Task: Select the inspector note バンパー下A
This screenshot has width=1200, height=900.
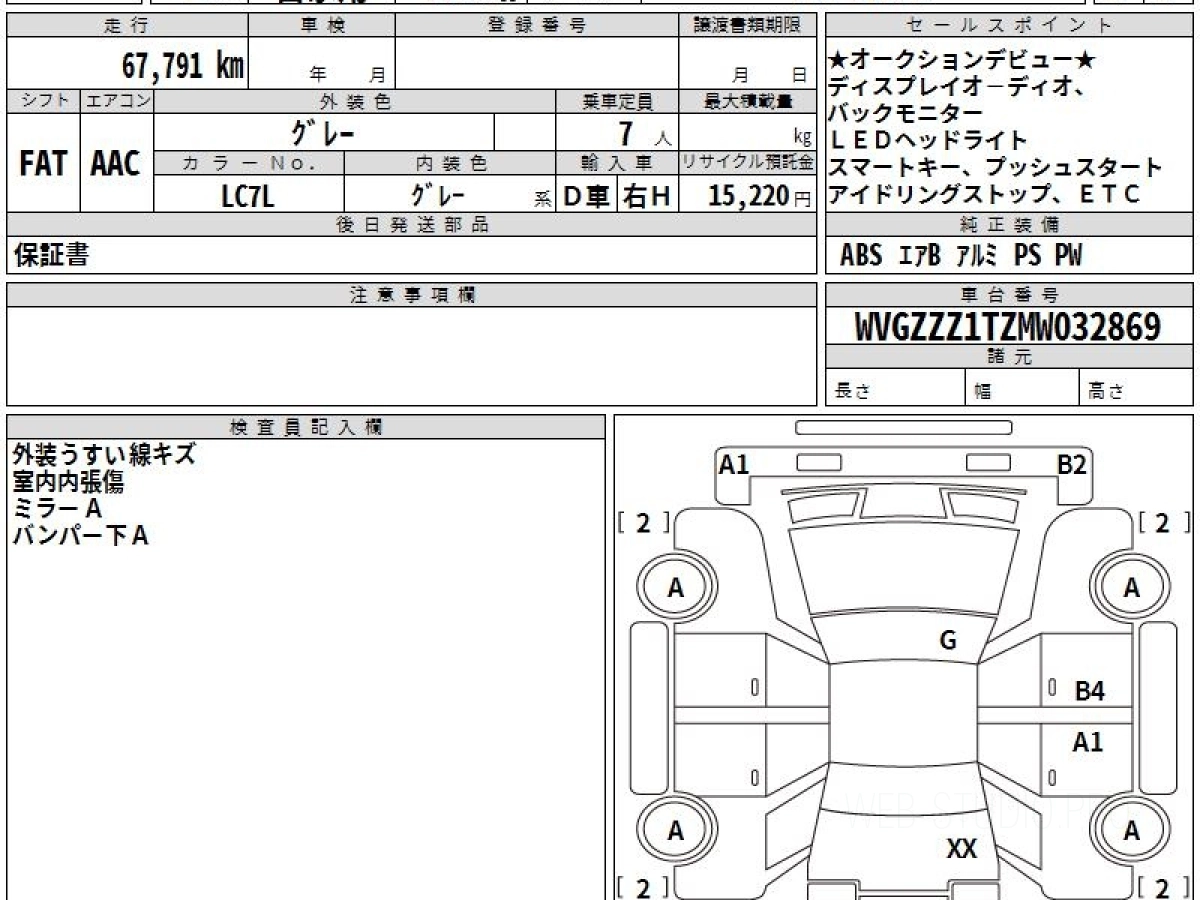Action: (80, 535)
